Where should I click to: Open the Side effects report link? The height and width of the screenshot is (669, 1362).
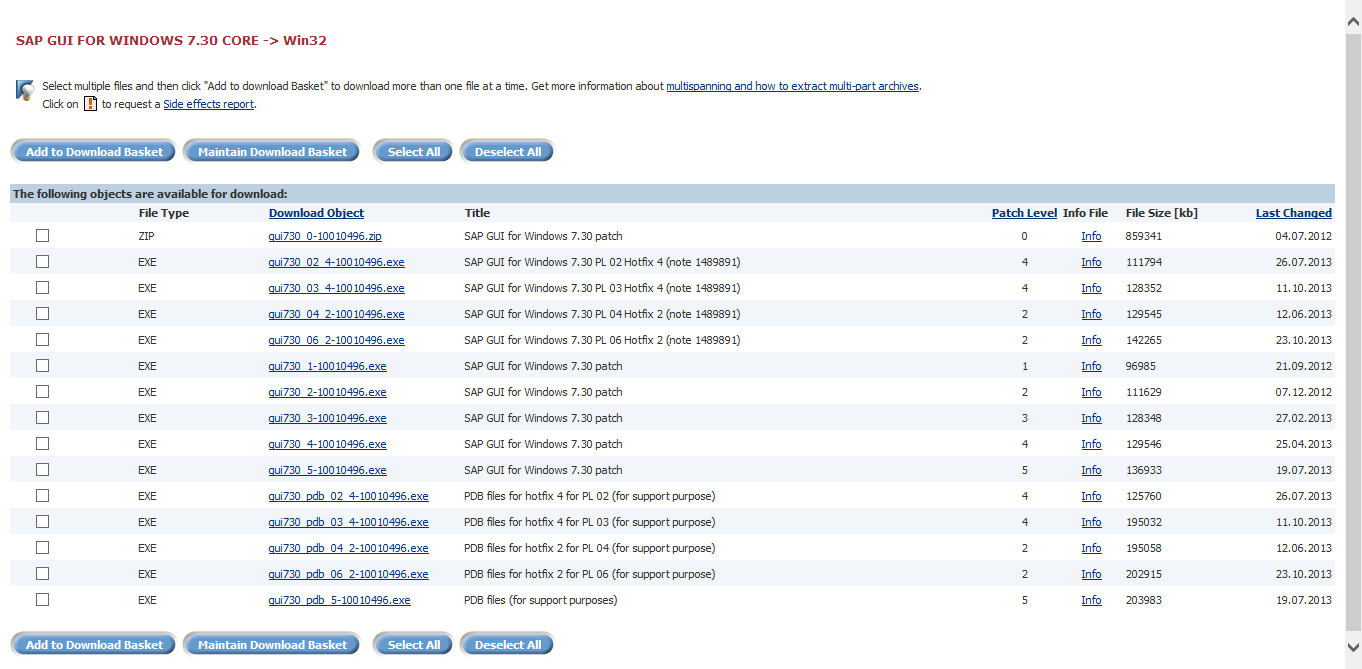point(209,104)
